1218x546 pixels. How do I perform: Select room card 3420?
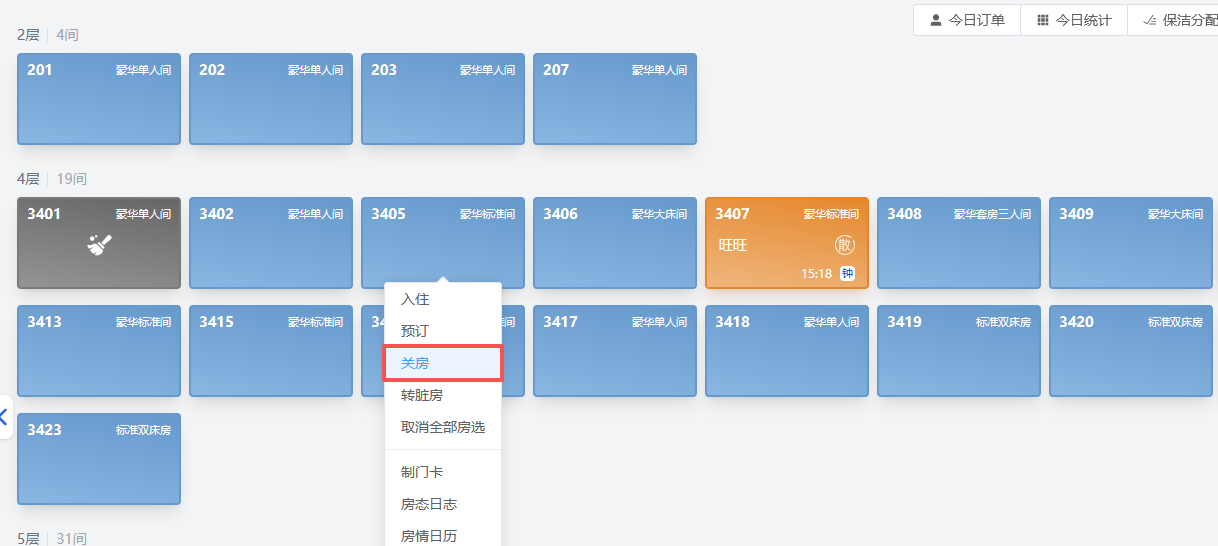(x=1131, y=351)
